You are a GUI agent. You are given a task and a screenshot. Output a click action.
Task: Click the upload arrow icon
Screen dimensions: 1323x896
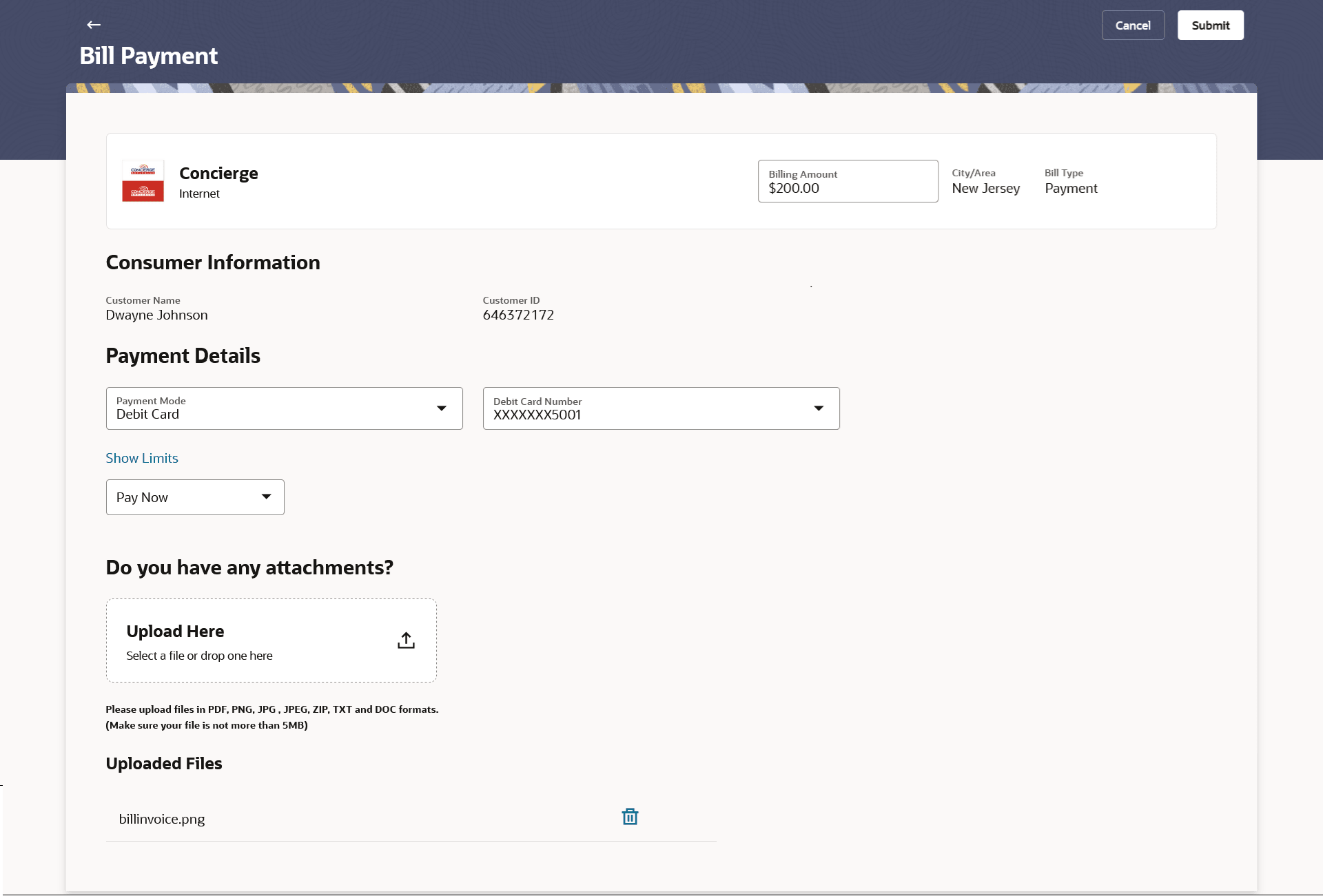(x=406, y=640)
